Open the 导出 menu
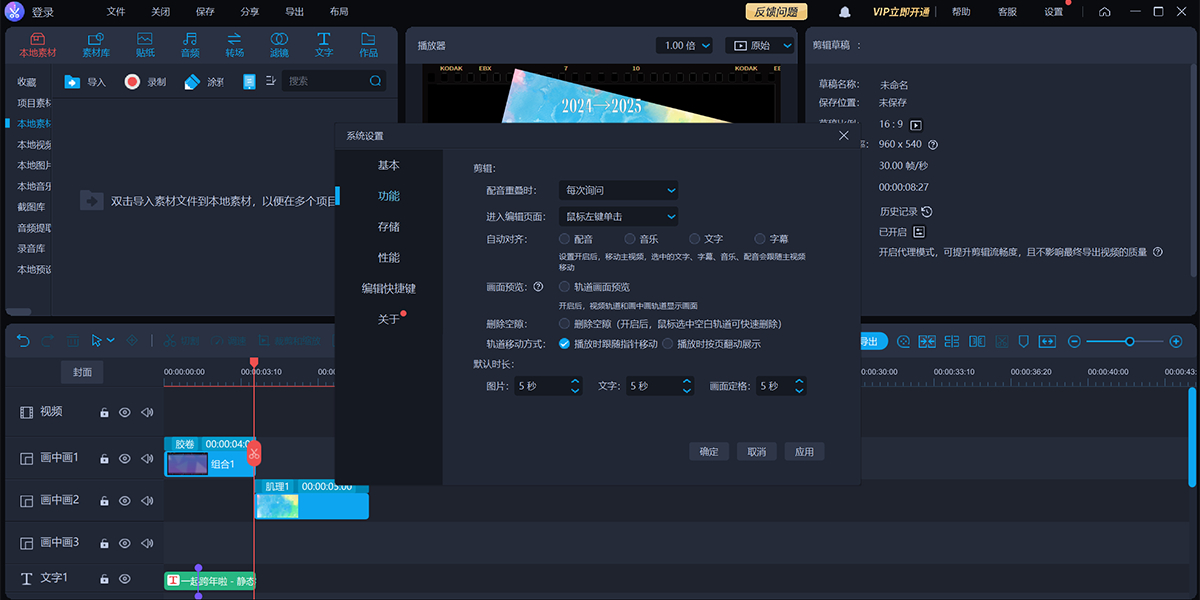1200x600 pixels. coord(294,12)
